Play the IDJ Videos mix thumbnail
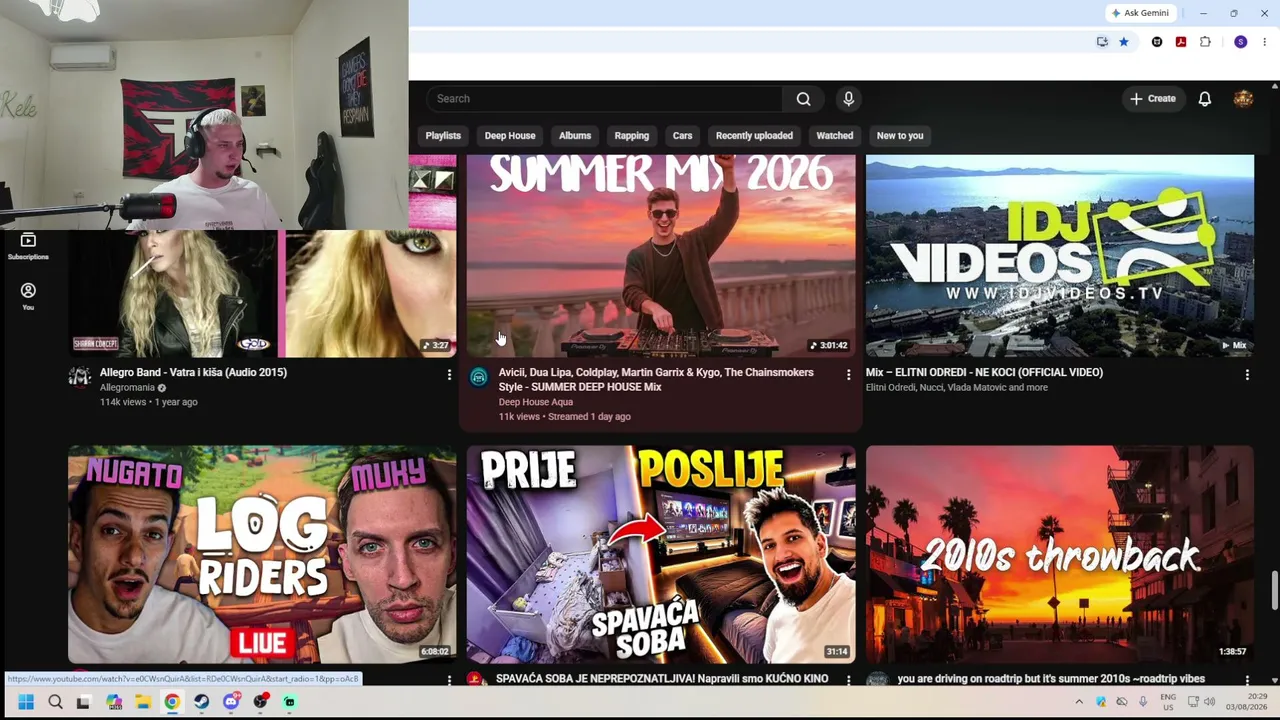Screen dimensions: 1280x720 [x=1060, y=256]
